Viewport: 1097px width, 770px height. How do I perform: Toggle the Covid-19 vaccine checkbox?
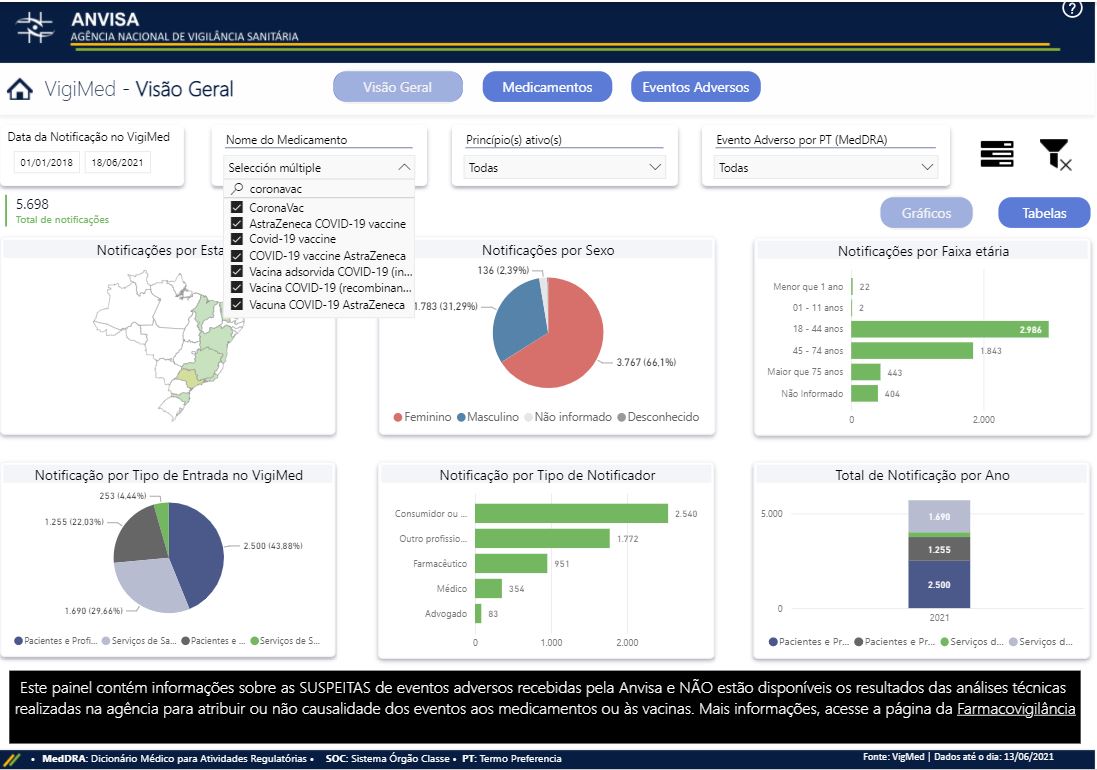click(x=236, y=239)
